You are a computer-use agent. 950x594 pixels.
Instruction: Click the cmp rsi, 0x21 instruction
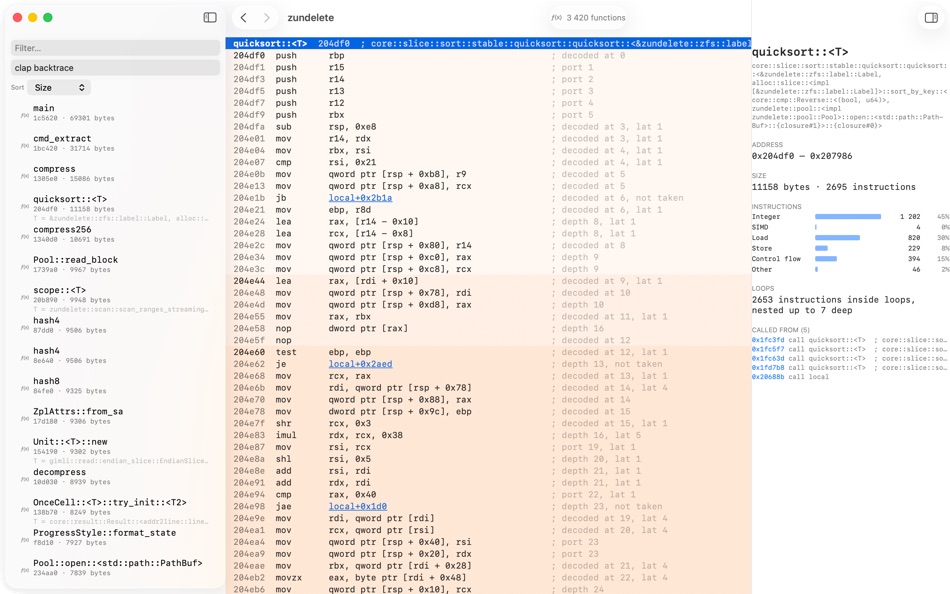[x=488, y=162]
